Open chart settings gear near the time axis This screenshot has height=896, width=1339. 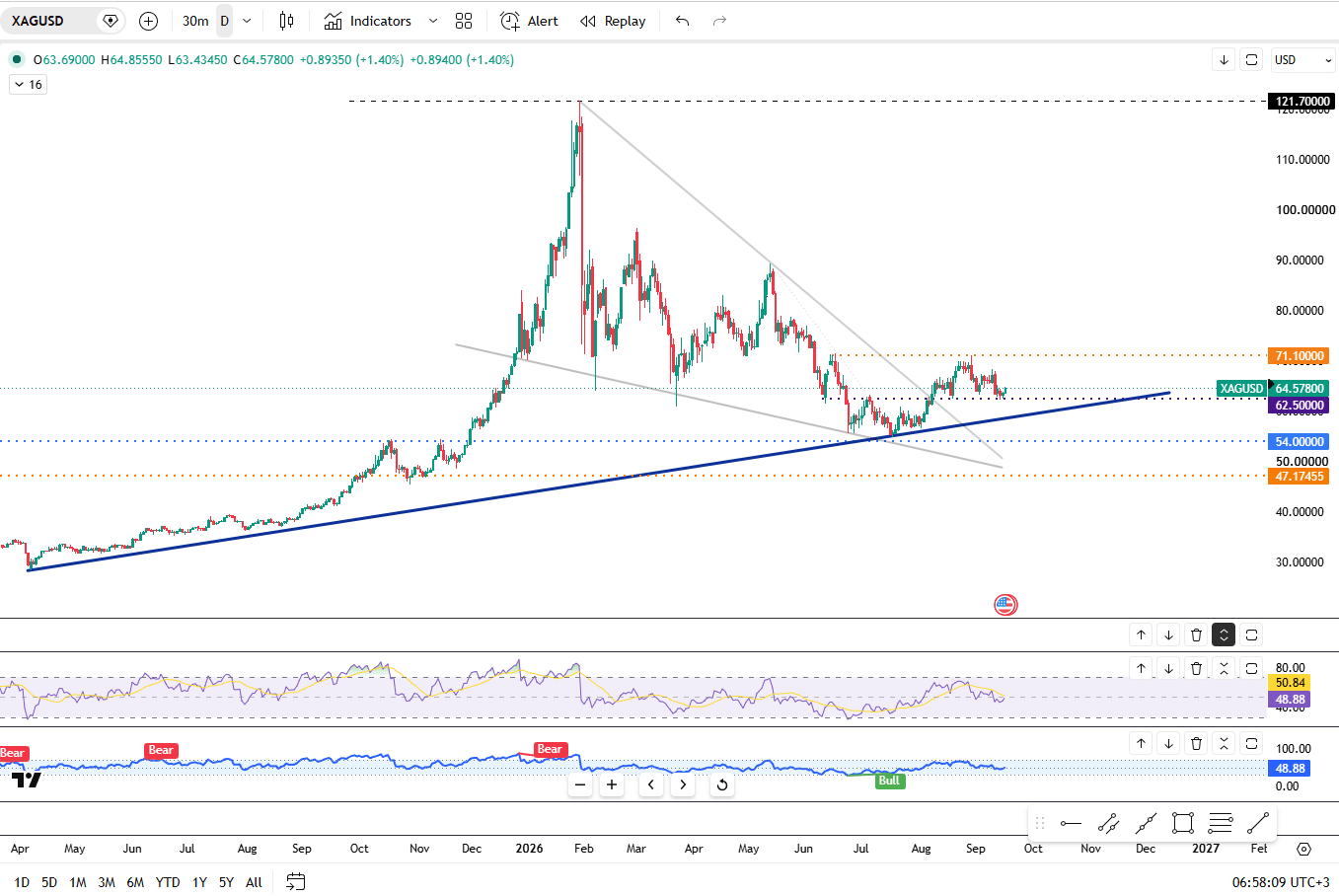pos(1304,849)
